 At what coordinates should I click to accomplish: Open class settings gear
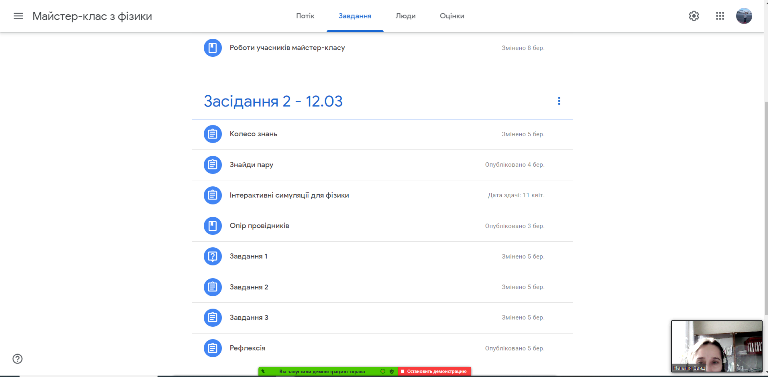[x=694, y=16]
